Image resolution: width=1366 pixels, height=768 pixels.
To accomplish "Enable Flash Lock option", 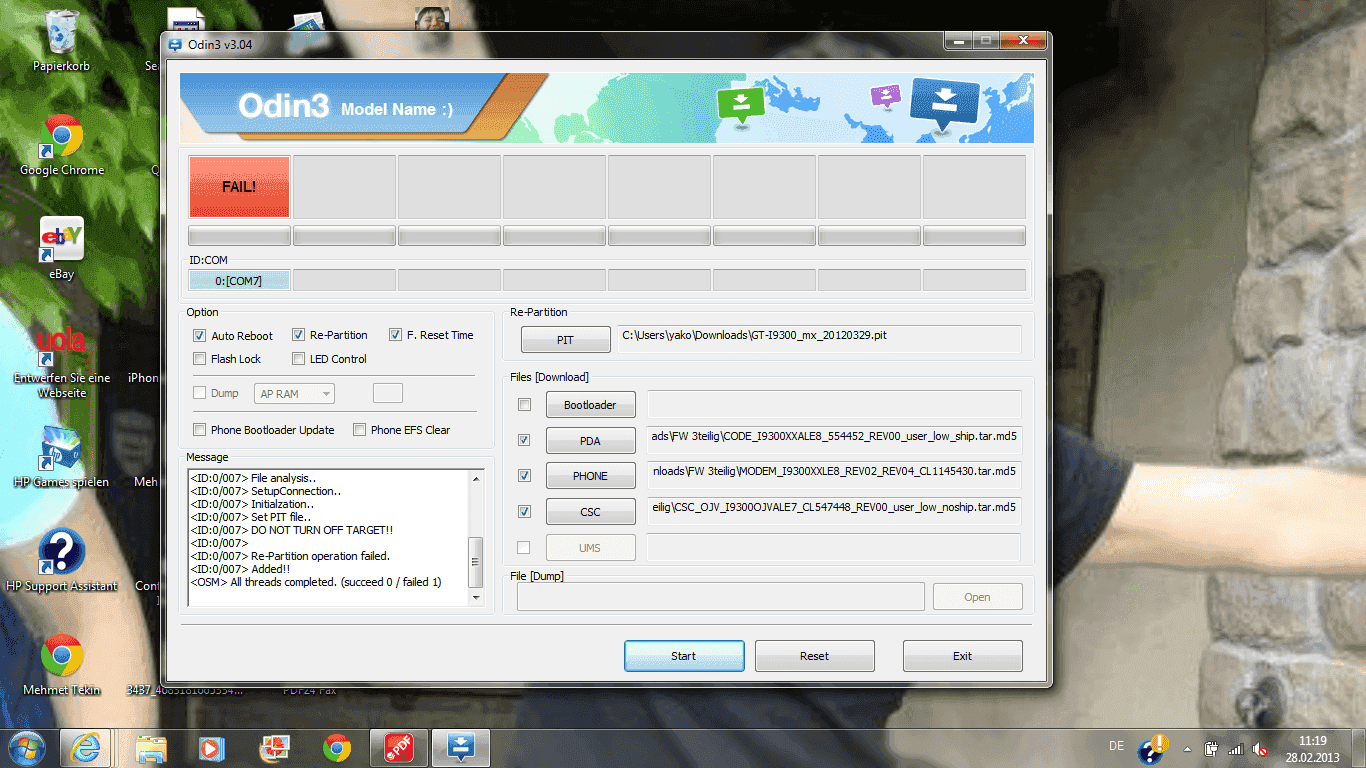I will (200, 359).
